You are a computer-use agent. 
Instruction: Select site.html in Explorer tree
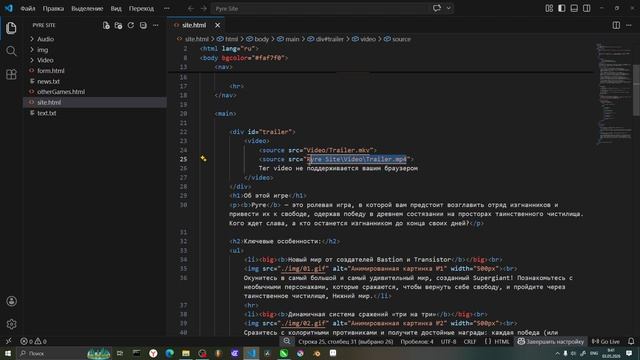coord(95,102)
